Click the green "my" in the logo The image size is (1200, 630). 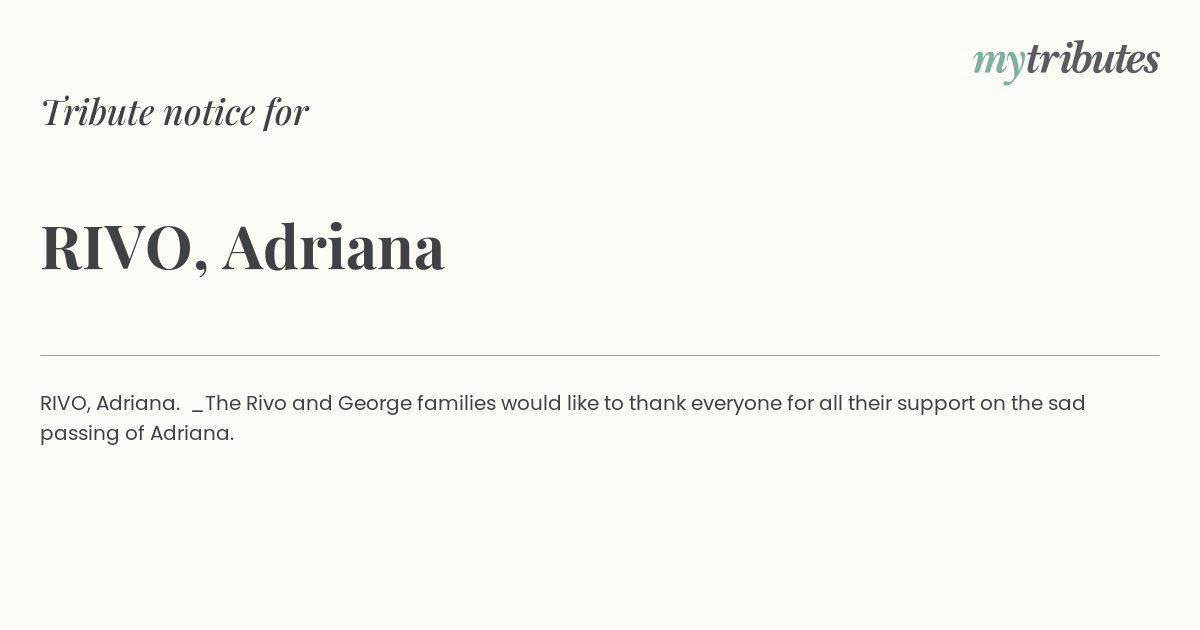[998, 63]
